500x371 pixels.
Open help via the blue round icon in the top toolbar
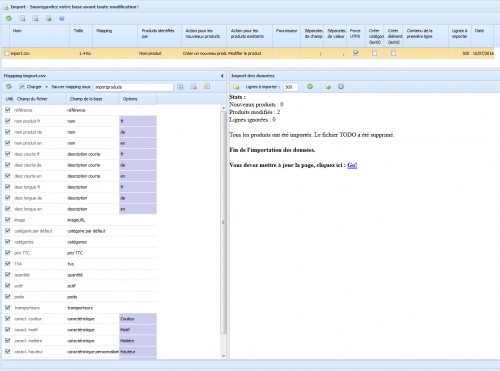point(62,19)
